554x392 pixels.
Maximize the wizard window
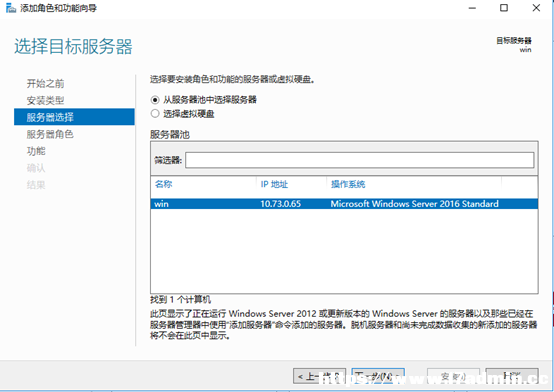(504, 8)
